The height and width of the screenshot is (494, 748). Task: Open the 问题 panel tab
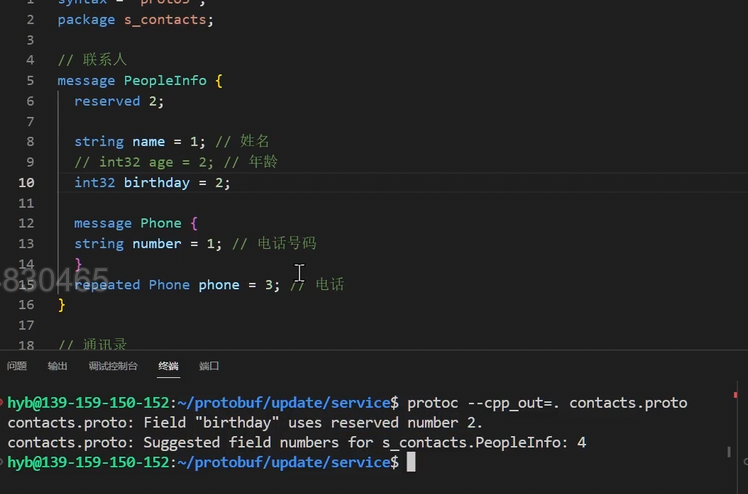[17, 366]
